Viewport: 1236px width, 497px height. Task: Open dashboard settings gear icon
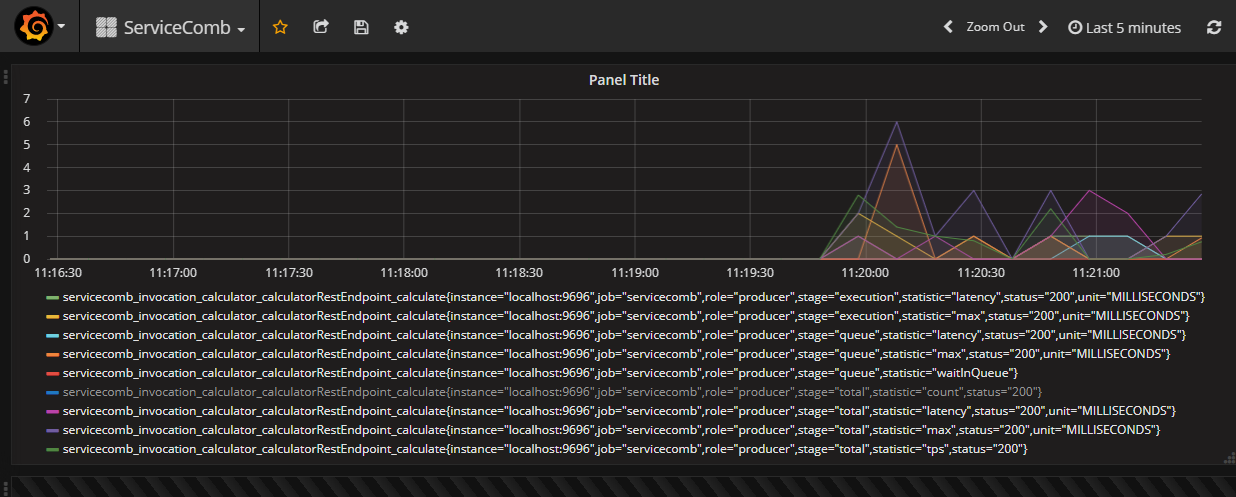point(401,28)
